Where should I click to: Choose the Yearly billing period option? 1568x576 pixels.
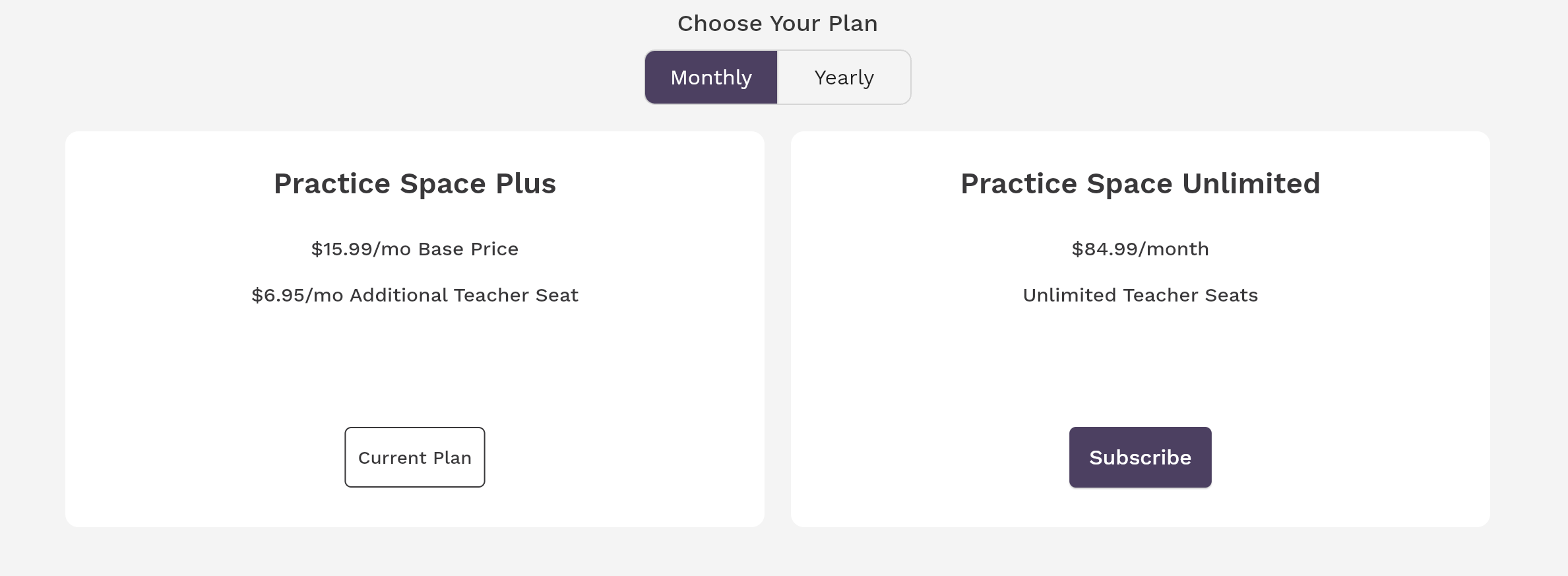pyautogui.click(x=844, y=77)
